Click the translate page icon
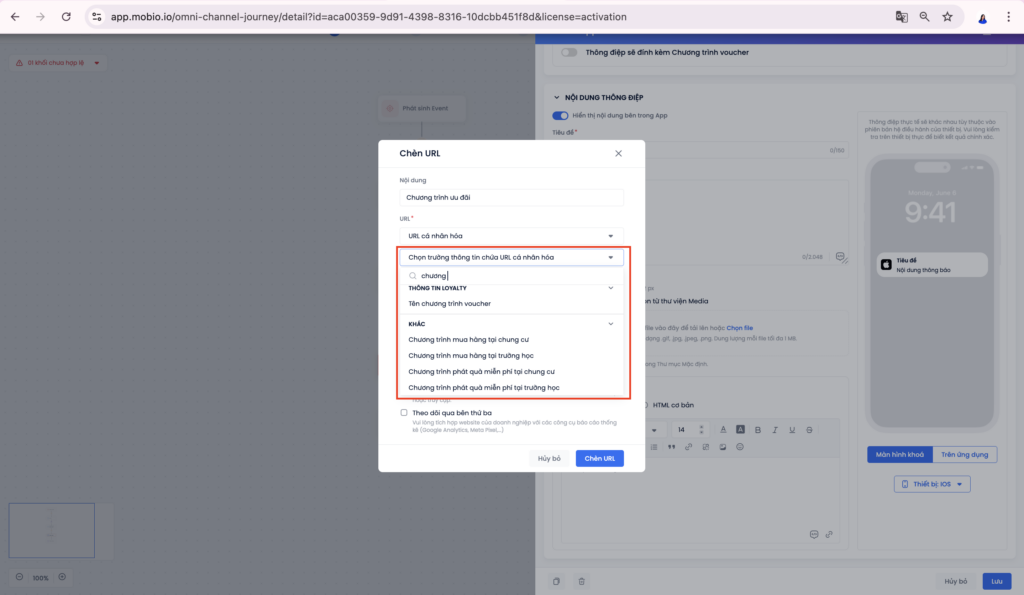 click(901, 17)
